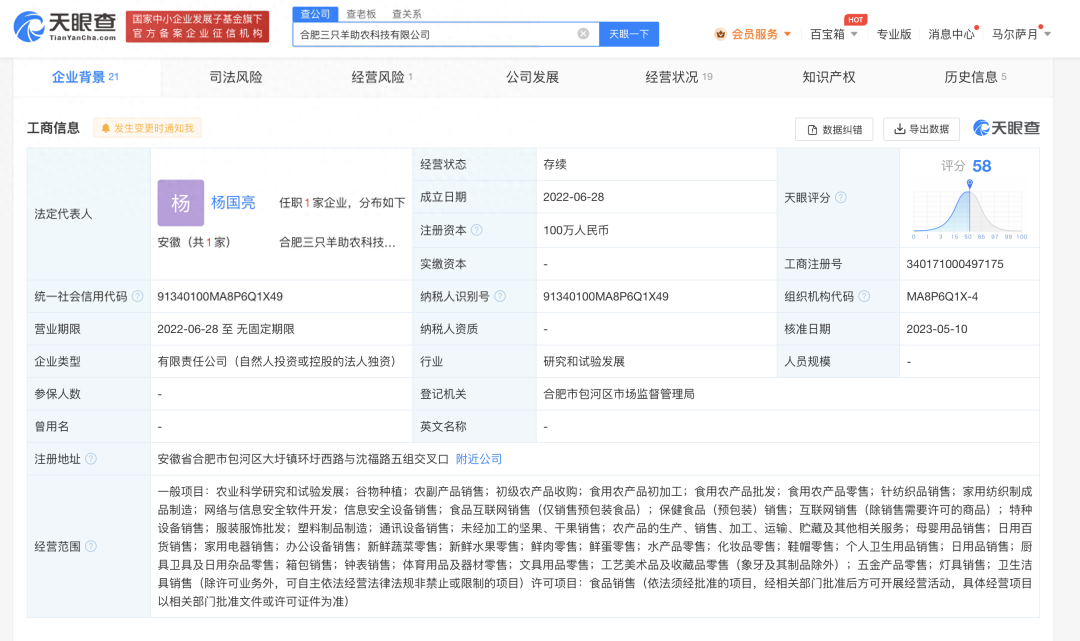Image resolution: width=1080 pixels, height=641 pixels.
Task: Open 消息中心 notifications
Action: click(951, 34)
